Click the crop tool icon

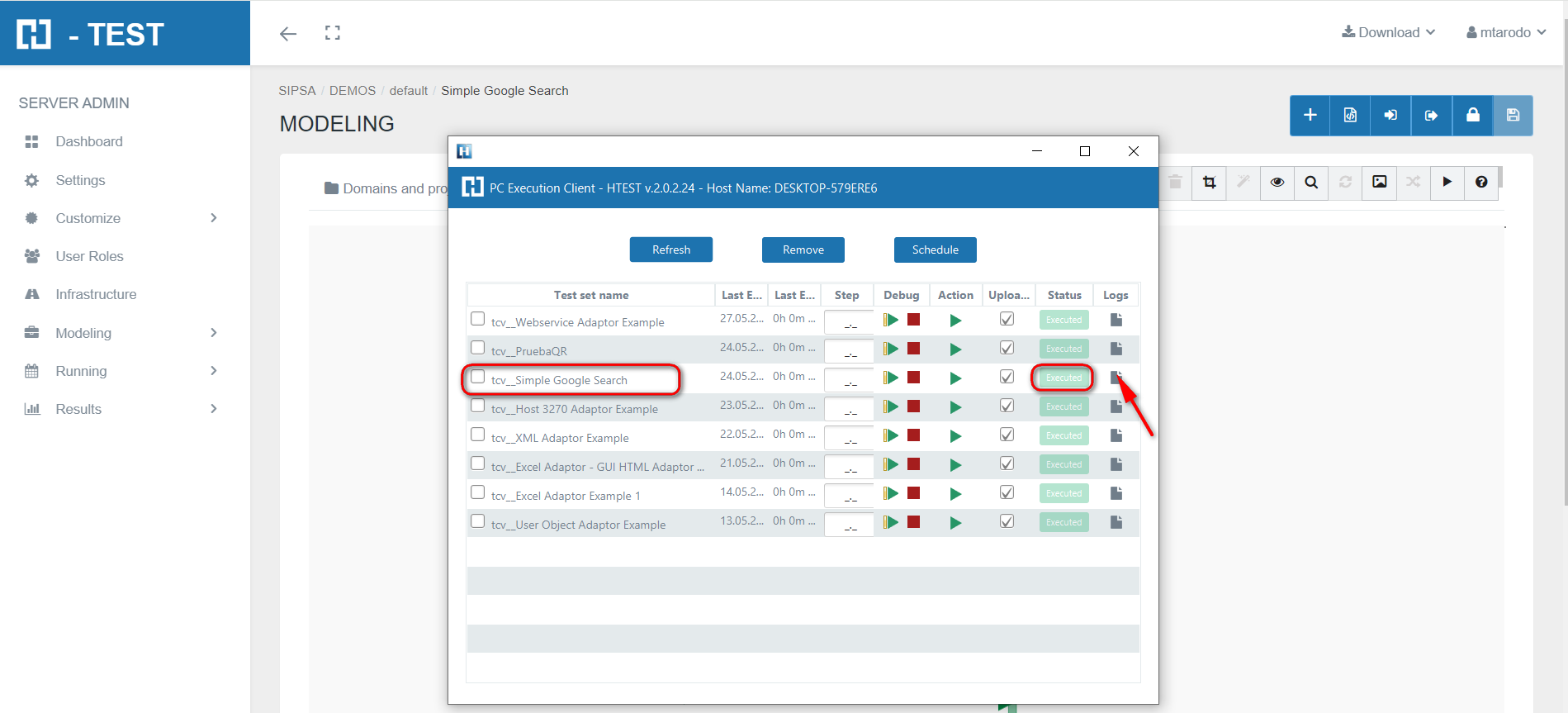[x=1210, y=182]
